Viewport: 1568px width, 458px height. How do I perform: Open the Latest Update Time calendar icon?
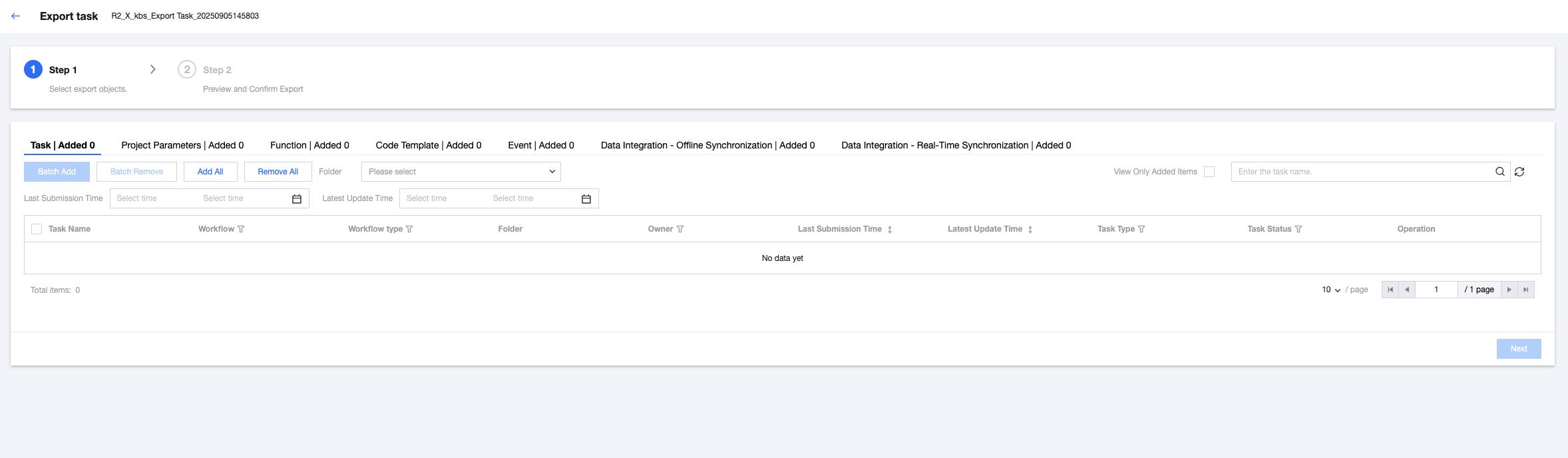point(586,198)
